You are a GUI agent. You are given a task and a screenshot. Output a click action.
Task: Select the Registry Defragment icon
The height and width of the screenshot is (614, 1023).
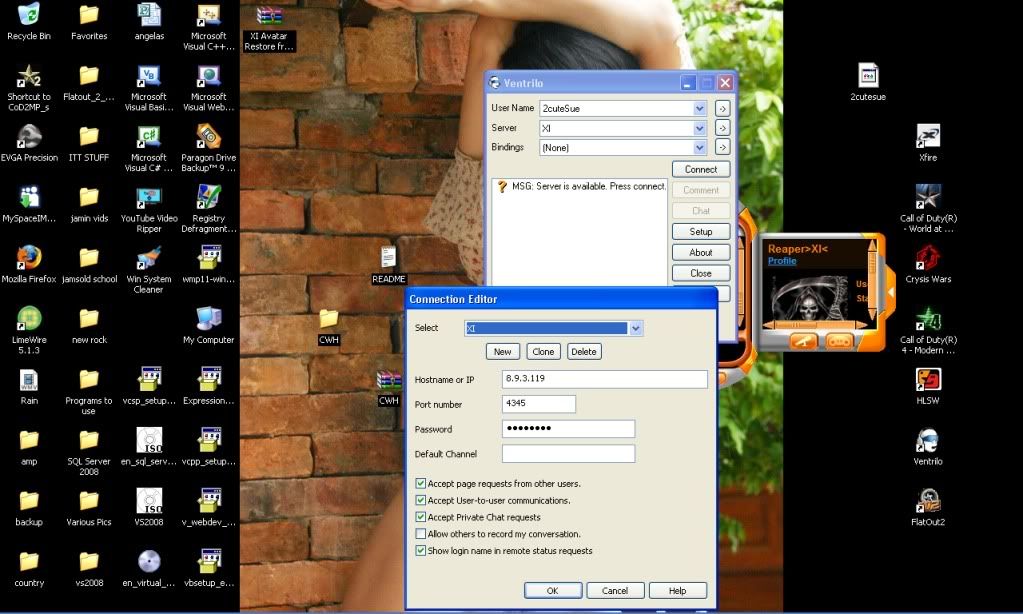(209, 209)
